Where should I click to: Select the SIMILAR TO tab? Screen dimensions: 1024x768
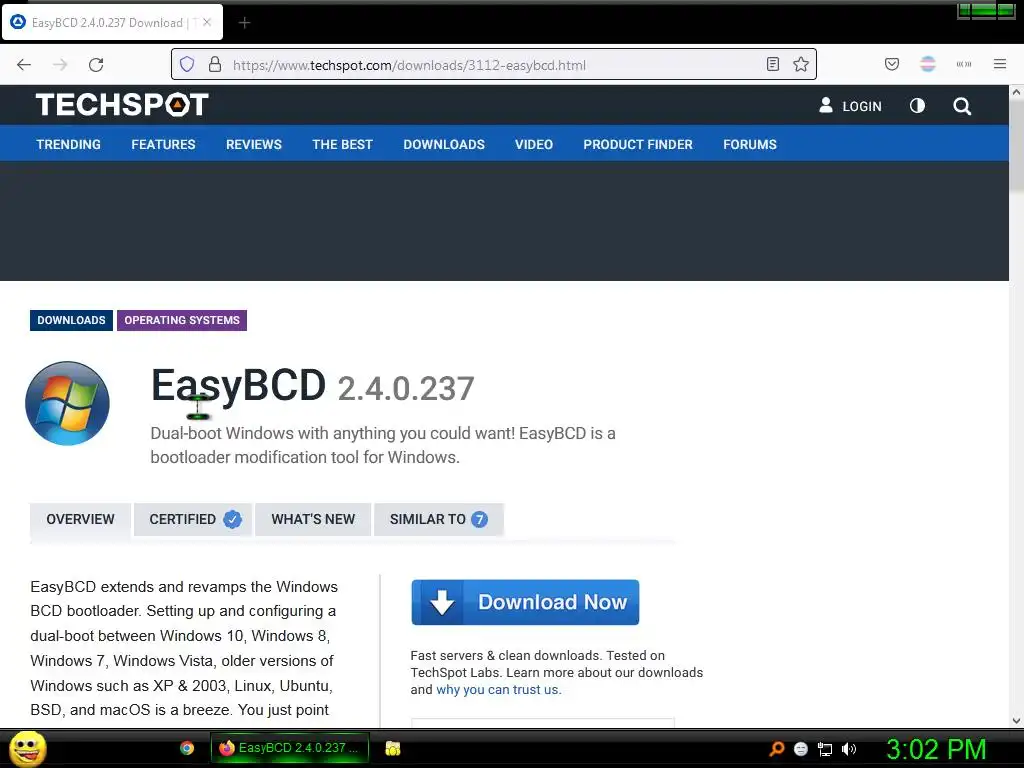(438, 519)
